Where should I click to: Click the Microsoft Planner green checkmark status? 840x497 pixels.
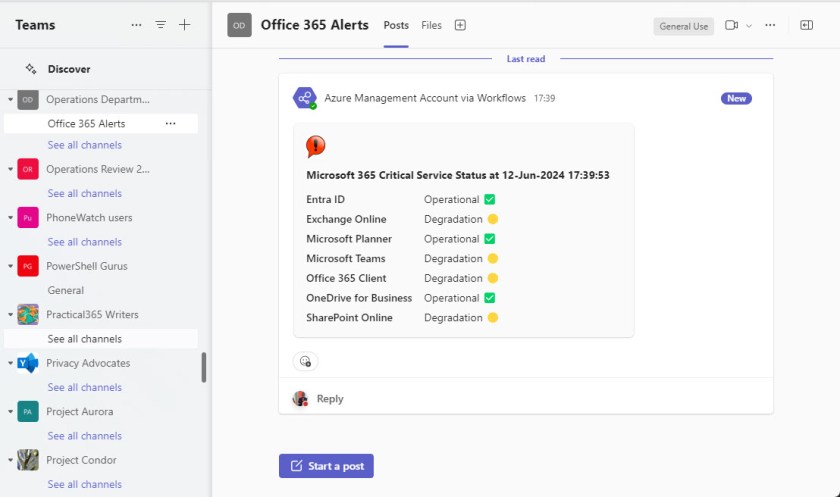[x=490, y=239]
